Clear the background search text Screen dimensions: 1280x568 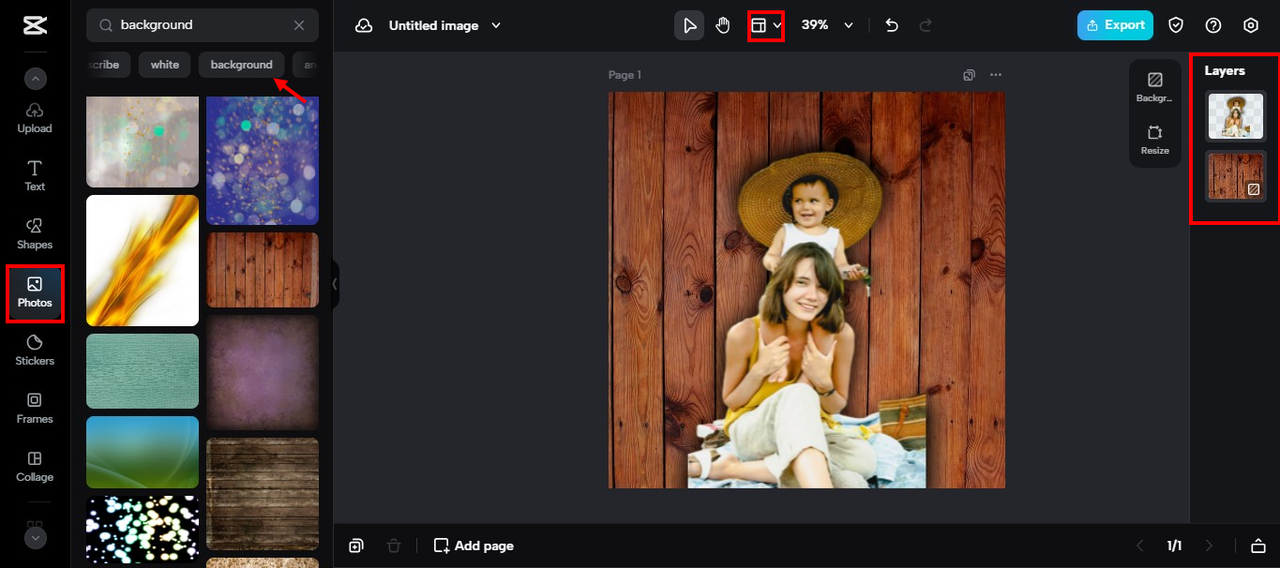299,25
